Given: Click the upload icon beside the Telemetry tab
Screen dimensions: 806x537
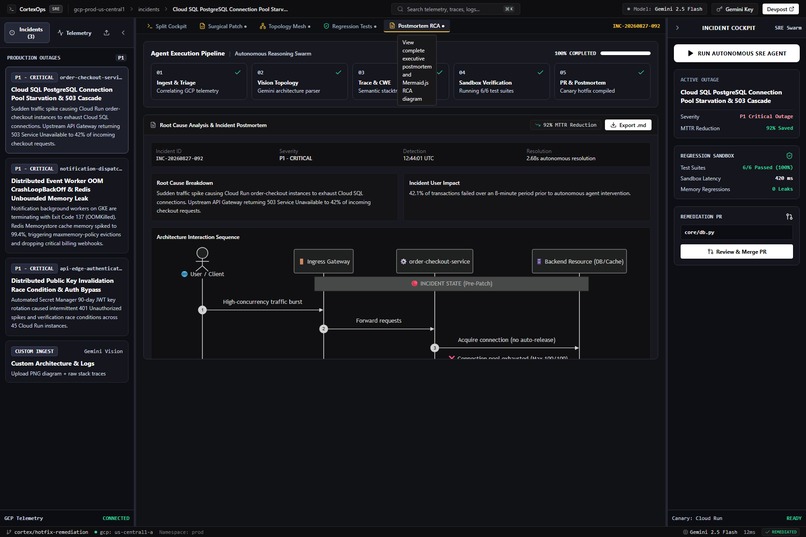Looking at the screenshot, I should tap(106, 33).
